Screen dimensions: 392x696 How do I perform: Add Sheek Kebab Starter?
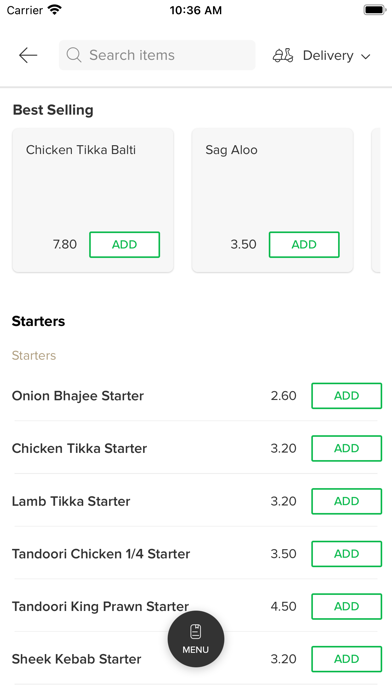pyautogui.click(x=346, y=659)
